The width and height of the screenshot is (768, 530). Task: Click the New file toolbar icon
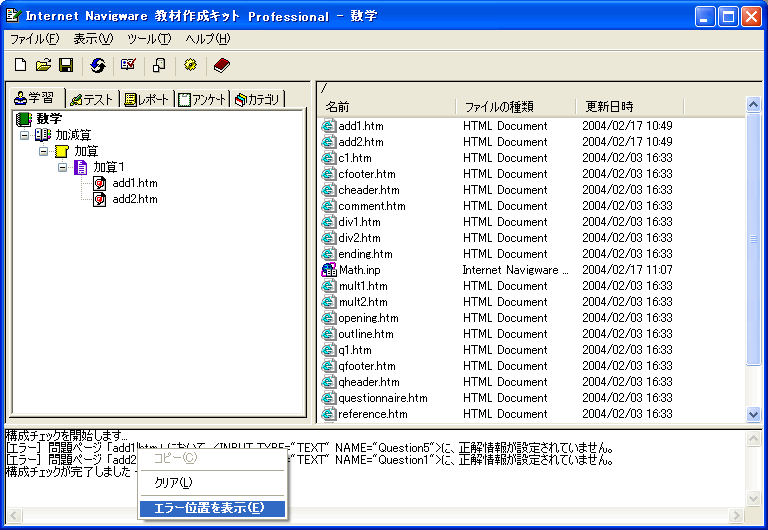(x=21, y=65)
